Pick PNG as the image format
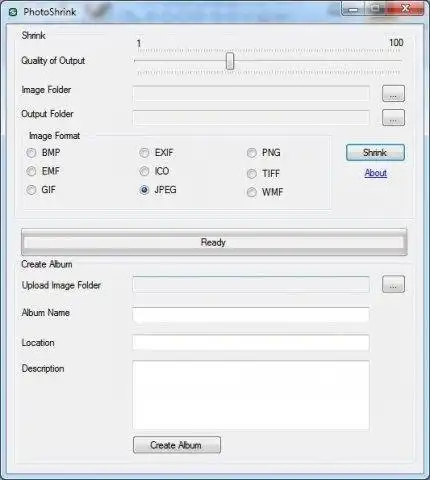Viewport: 430px width, 480px height. [x=252, y=153]
